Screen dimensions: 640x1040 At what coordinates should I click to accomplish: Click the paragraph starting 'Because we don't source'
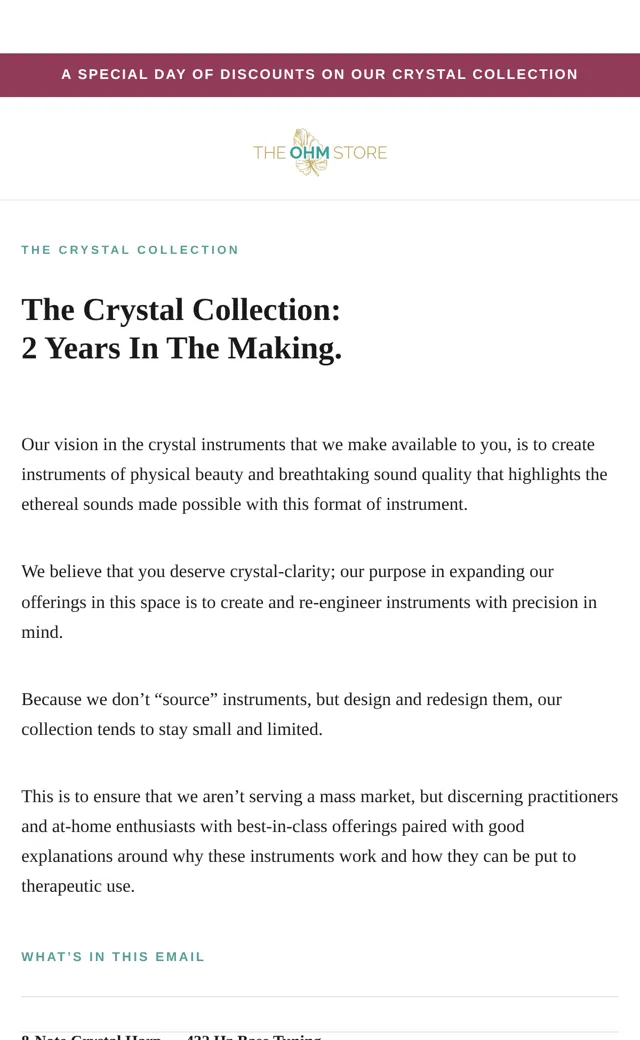point(292,714)
